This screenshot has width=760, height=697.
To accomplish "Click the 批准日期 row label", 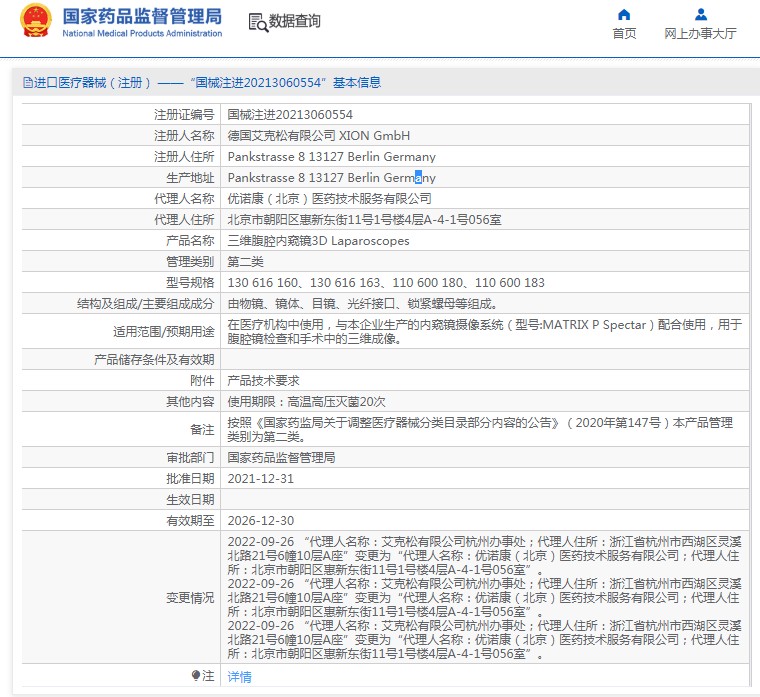I will point(190,478).
